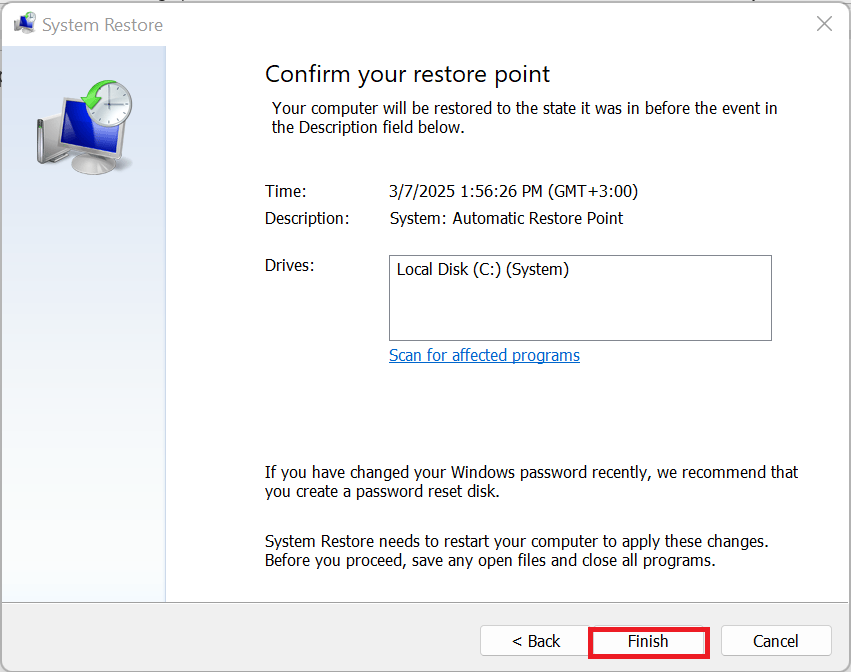Click the password reset disk recommendation text
This screenshot has height=672, width=851.
[x=531, y=481]
